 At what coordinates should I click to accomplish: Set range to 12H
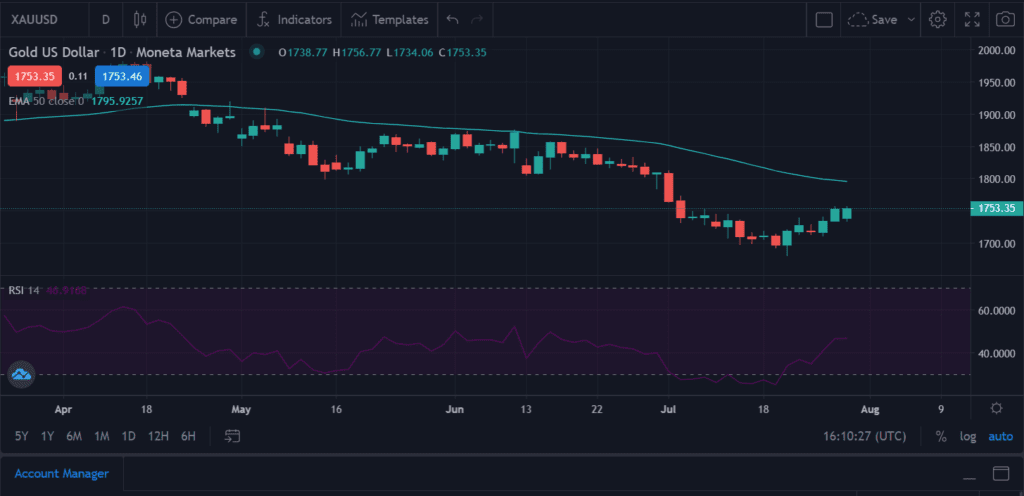158,436
